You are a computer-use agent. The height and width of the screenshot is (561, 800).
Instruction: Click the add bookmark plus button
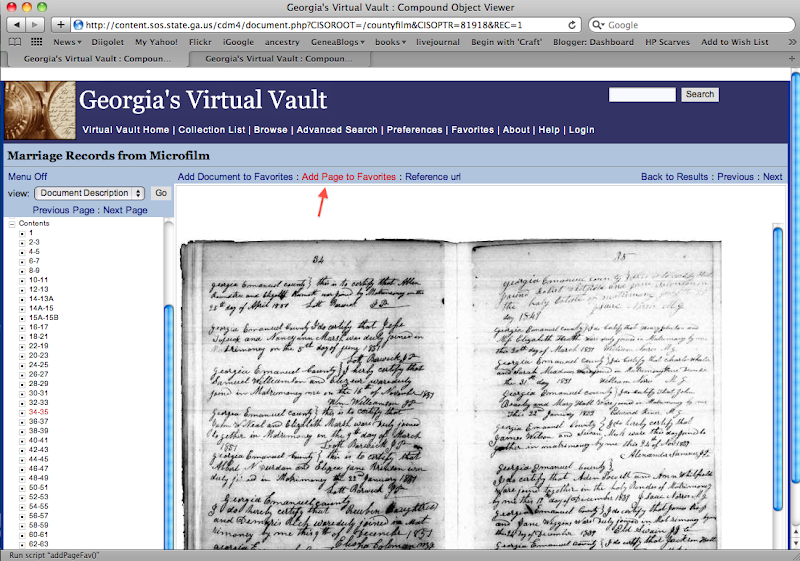60,24
